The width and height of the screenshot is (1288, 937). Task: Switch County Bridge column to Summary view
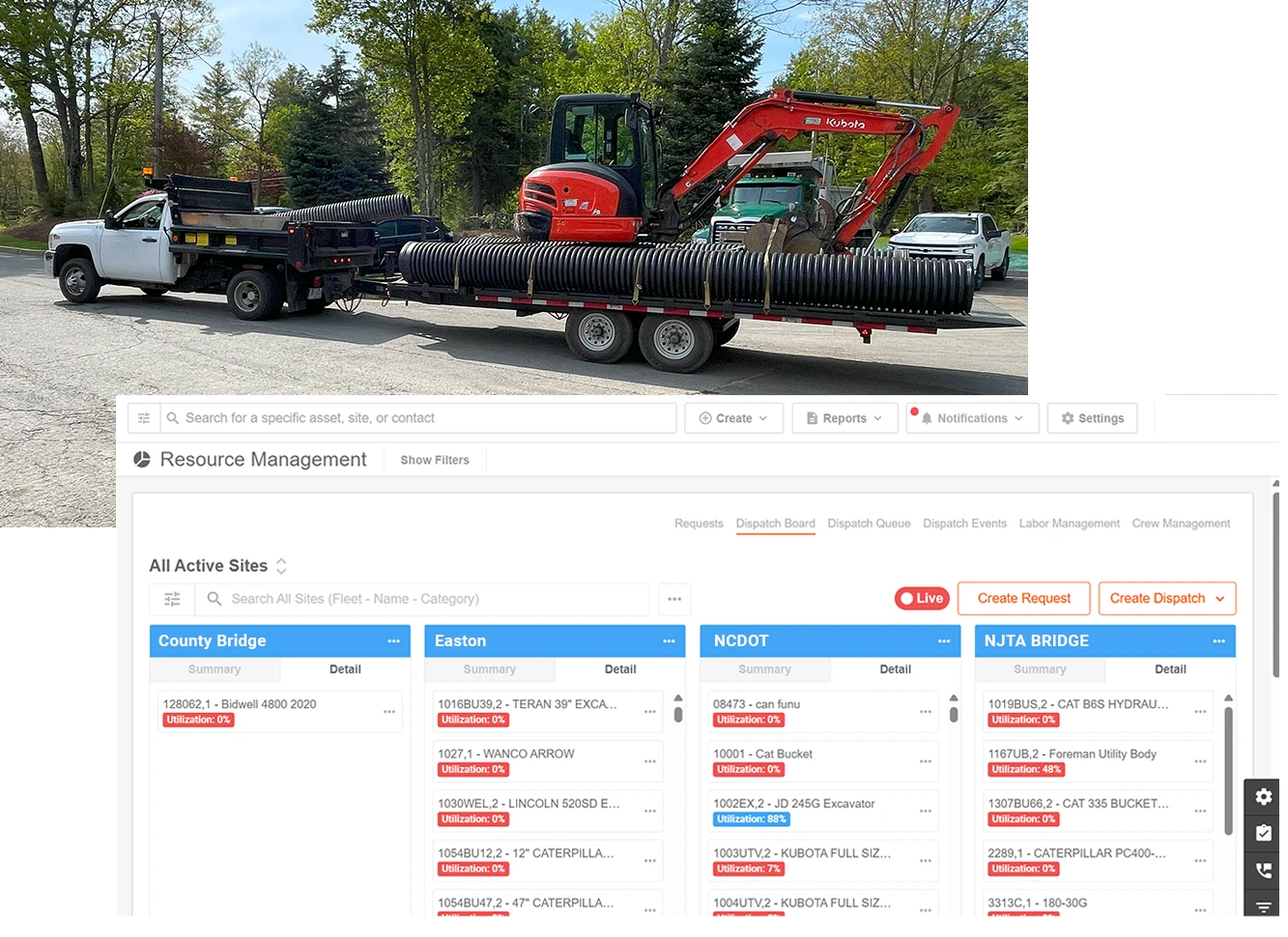pos(214,668)
